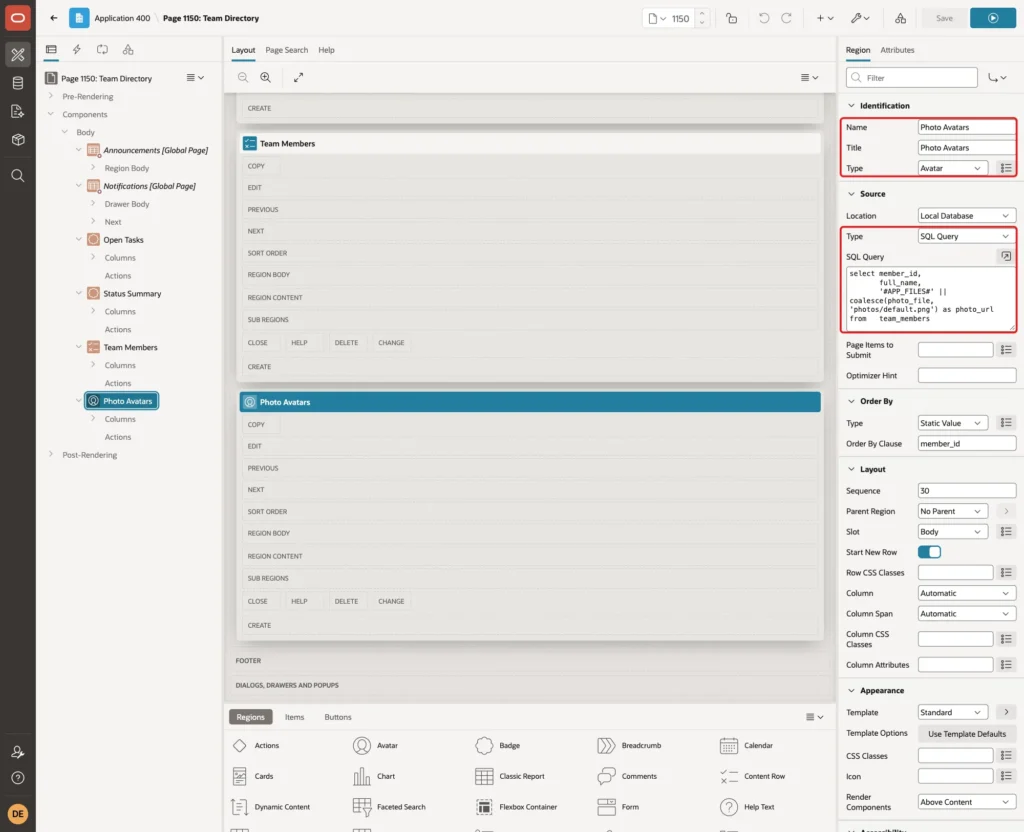
Task: Open the layout options hamburger menu
Action: pos(810,78)
